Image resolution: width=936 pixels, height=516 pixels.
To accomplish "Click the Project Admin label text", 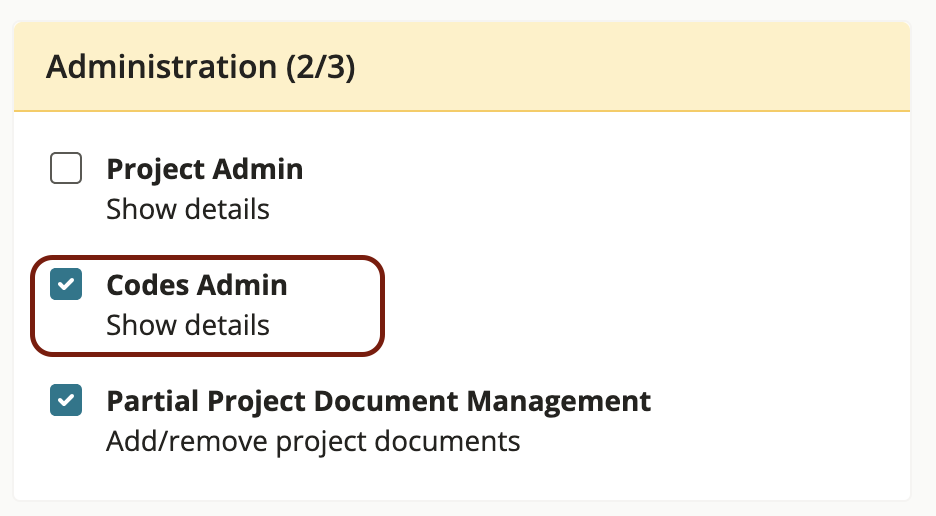I will (x=204, y=169).
